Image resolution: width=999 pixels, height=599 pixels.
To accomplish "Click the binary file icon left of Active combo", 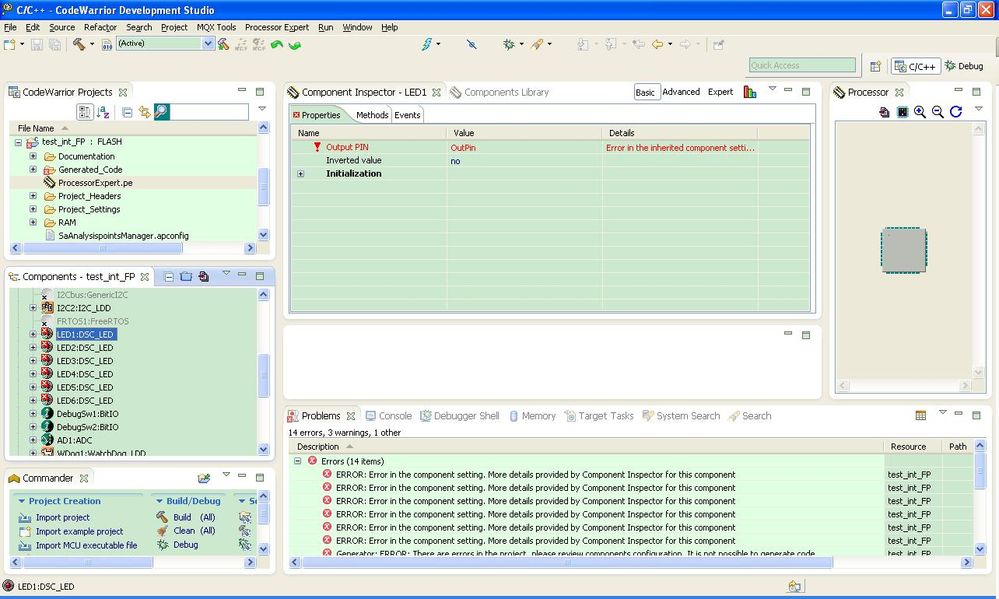I will pos(107,44).
